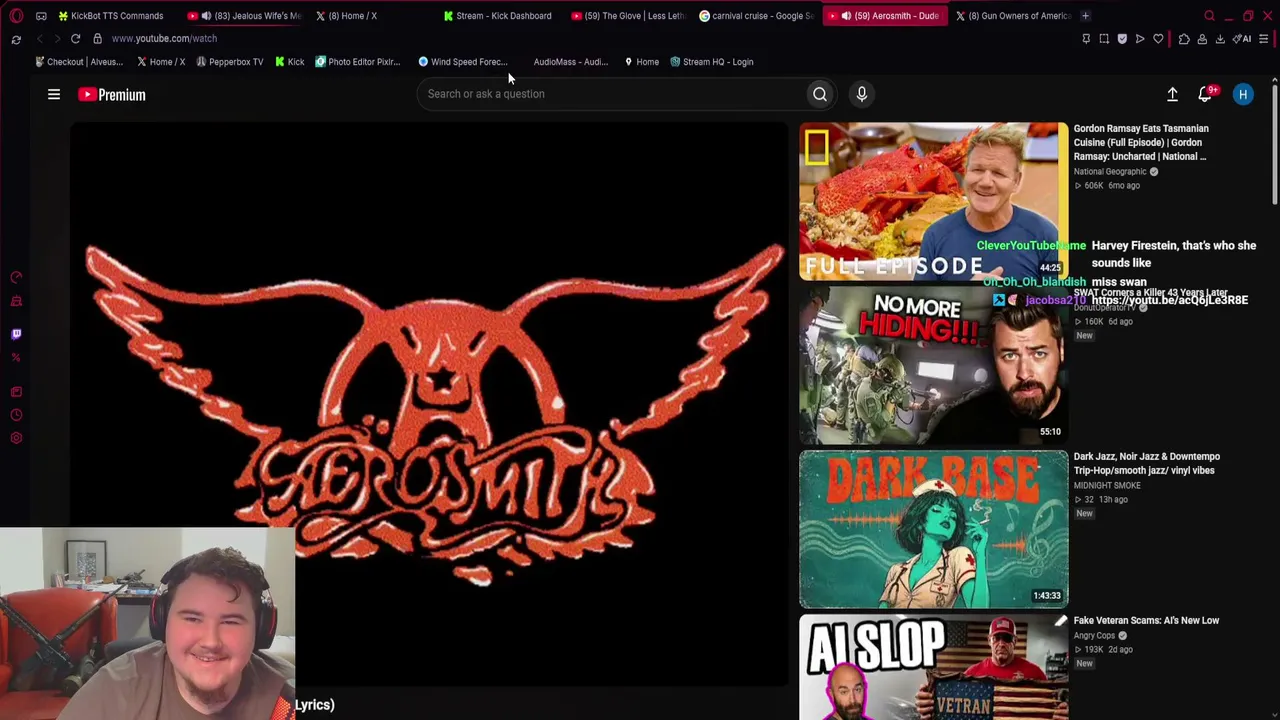Open a new browser tab
Screen dimensions: 1280x720
1085,16
